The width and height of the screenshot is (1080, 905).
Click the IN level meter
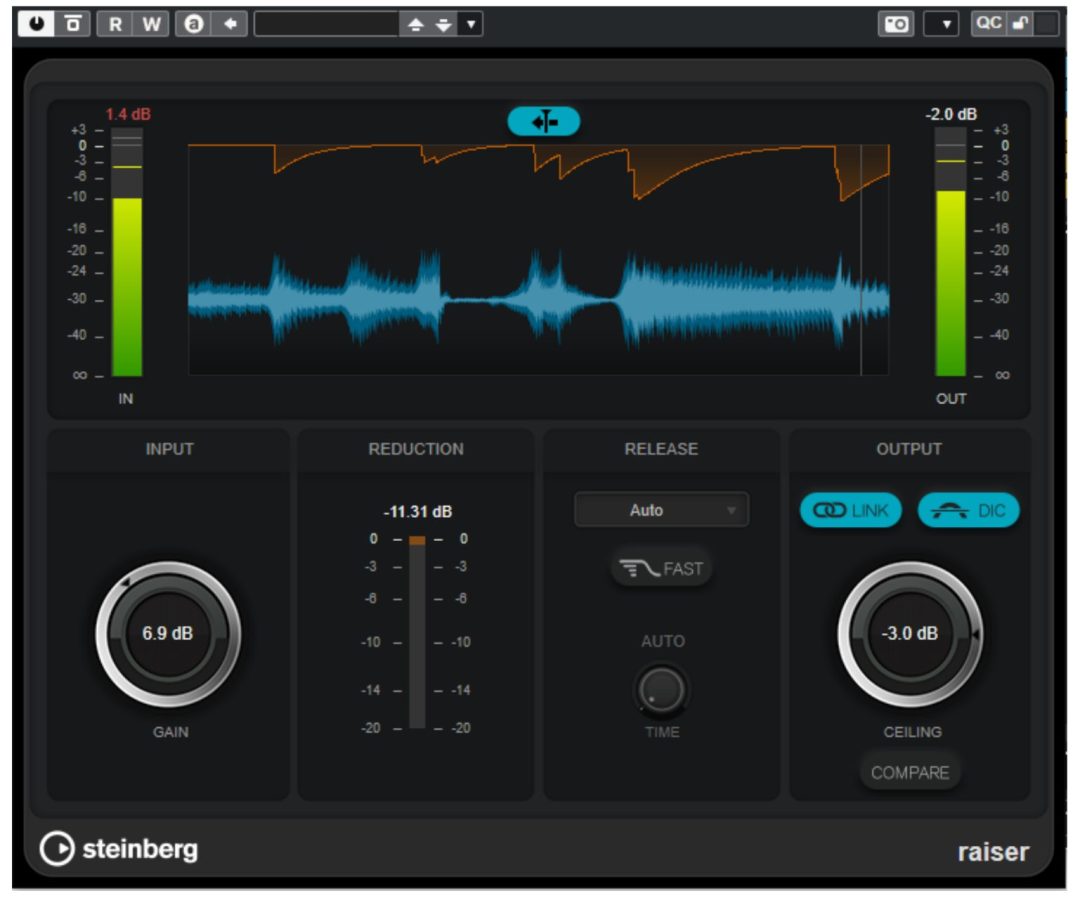tap(127, 252)
